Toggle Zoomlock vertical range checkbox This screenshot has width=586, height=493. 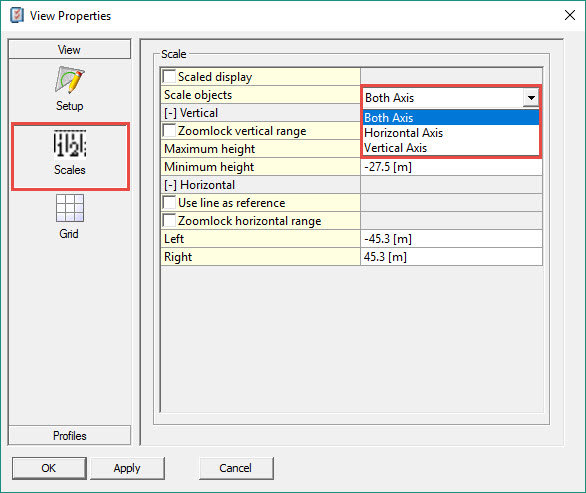coord(169,131)
